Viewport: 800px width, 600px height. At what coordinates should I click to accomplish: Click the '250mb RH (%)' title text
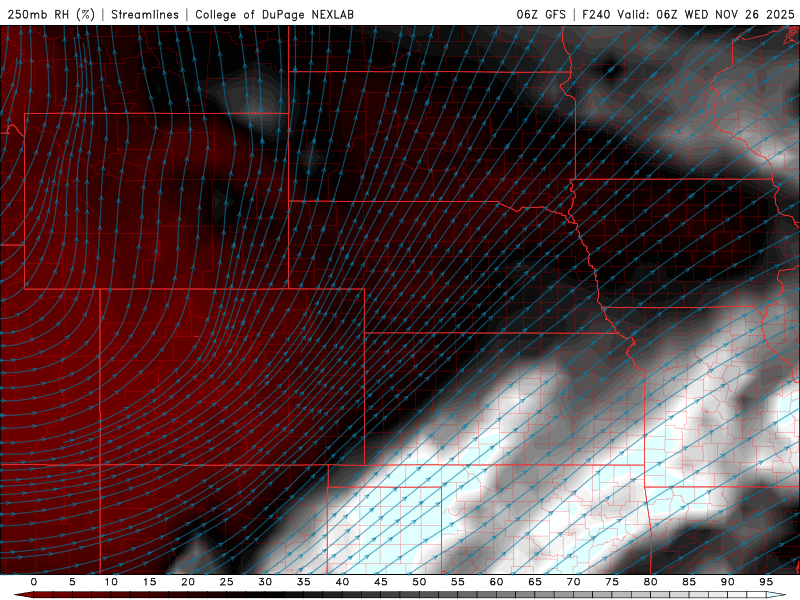[51, 14]
